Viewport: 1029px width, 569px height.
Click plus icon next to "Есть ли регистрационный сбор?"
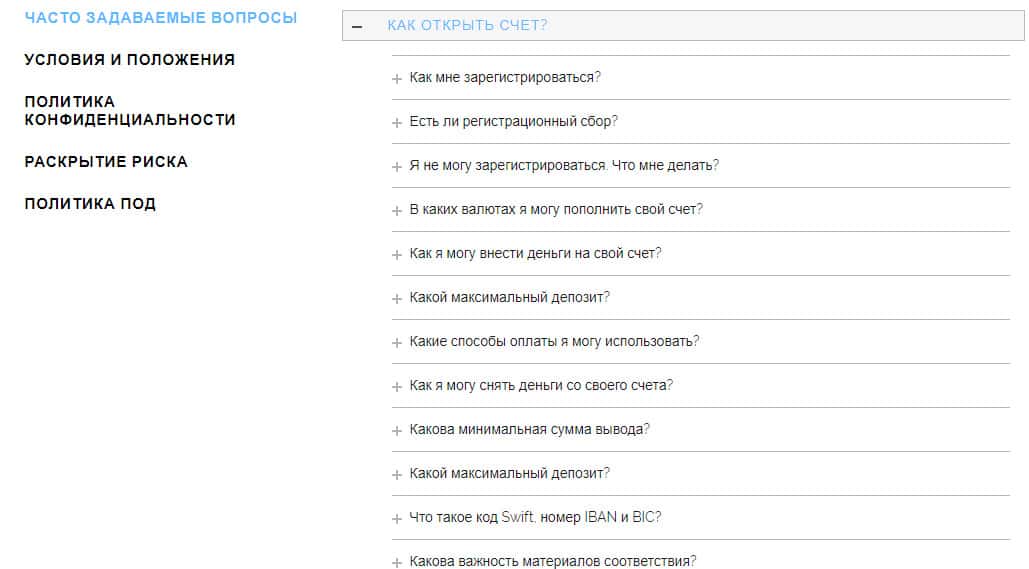[397, 122]
